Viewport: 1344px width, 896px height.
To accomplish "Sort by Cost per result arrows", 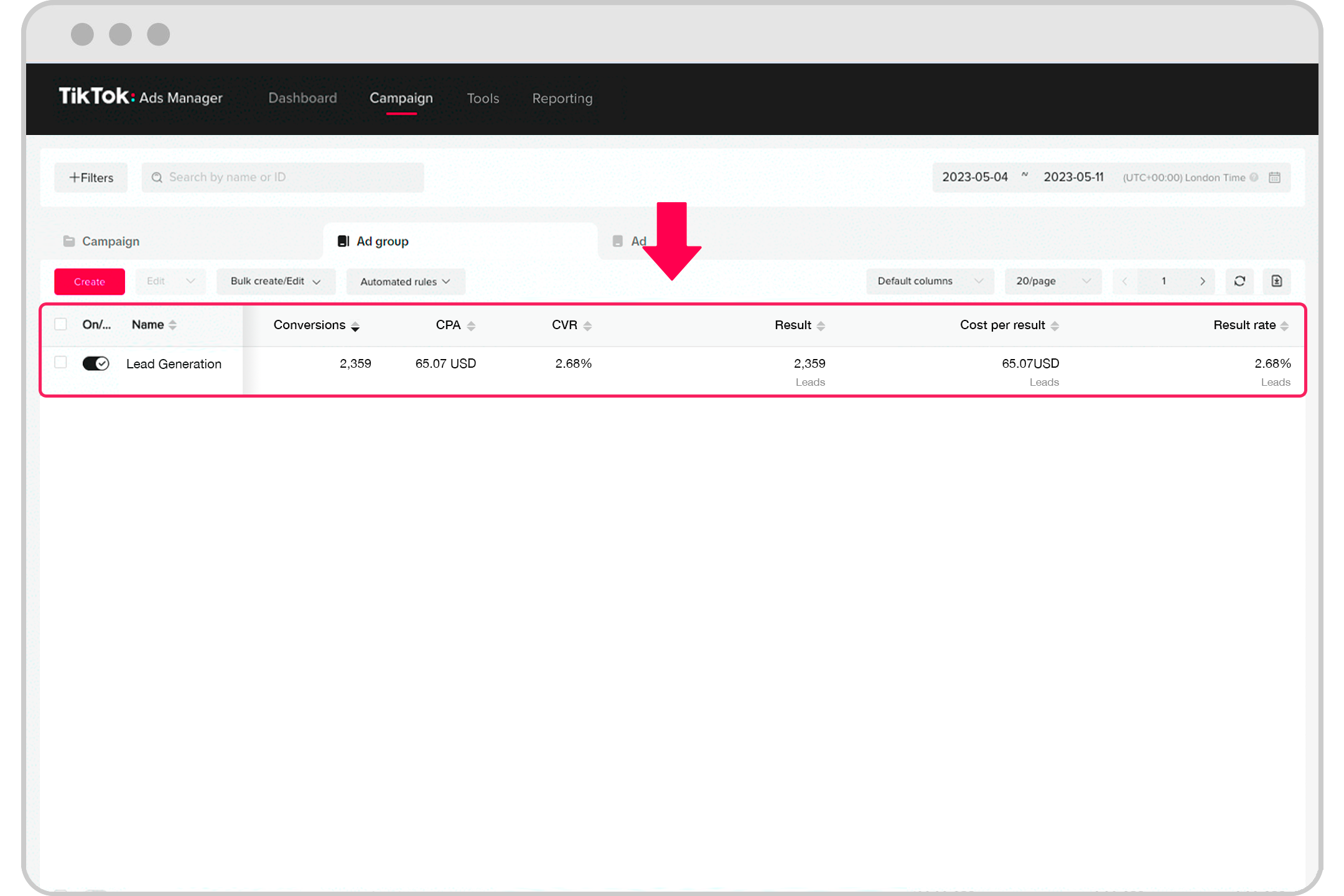I will [x=1055, y=326].
